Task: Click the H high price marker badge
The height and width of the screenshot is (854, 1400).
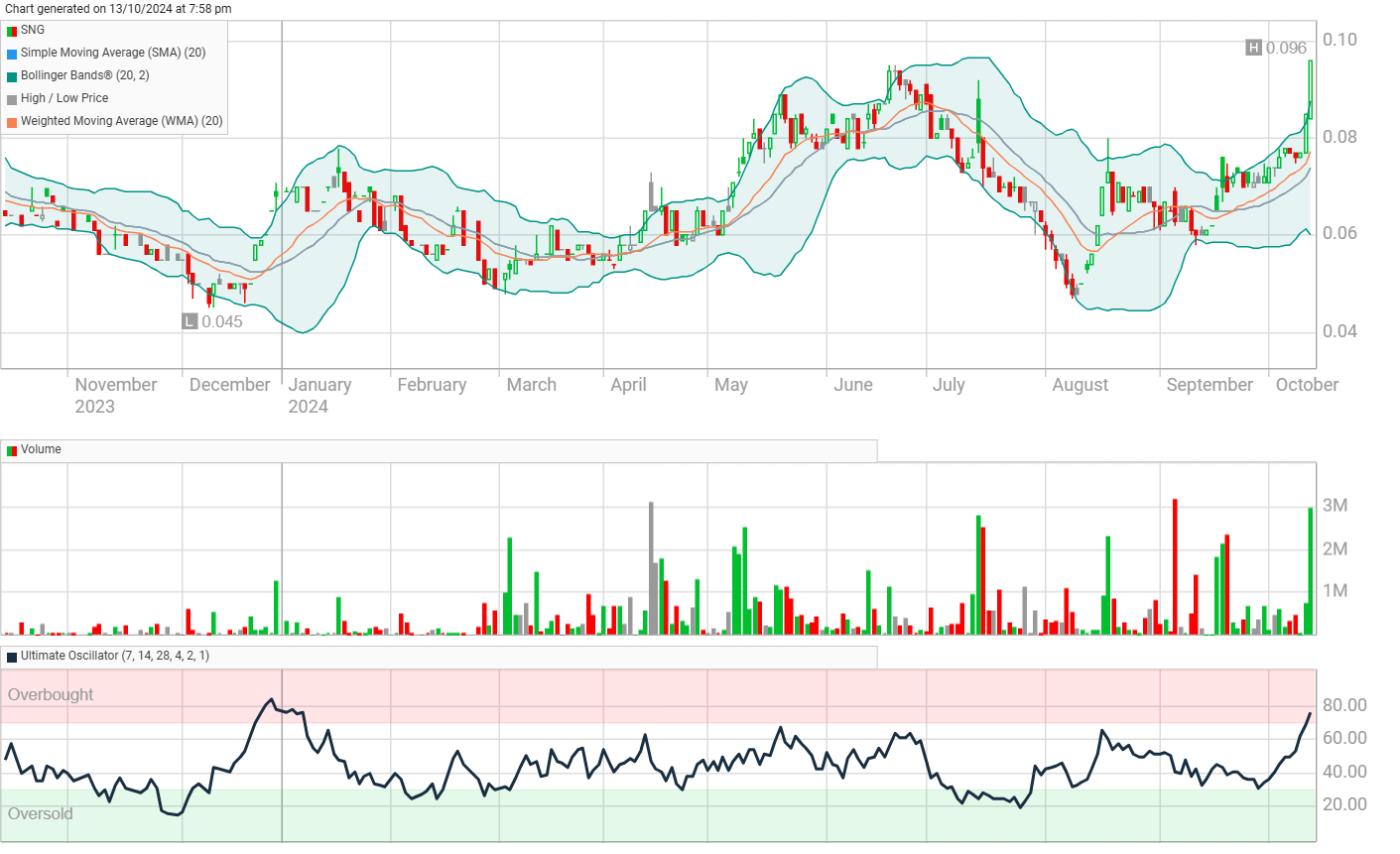Action: coord(1254,48)
